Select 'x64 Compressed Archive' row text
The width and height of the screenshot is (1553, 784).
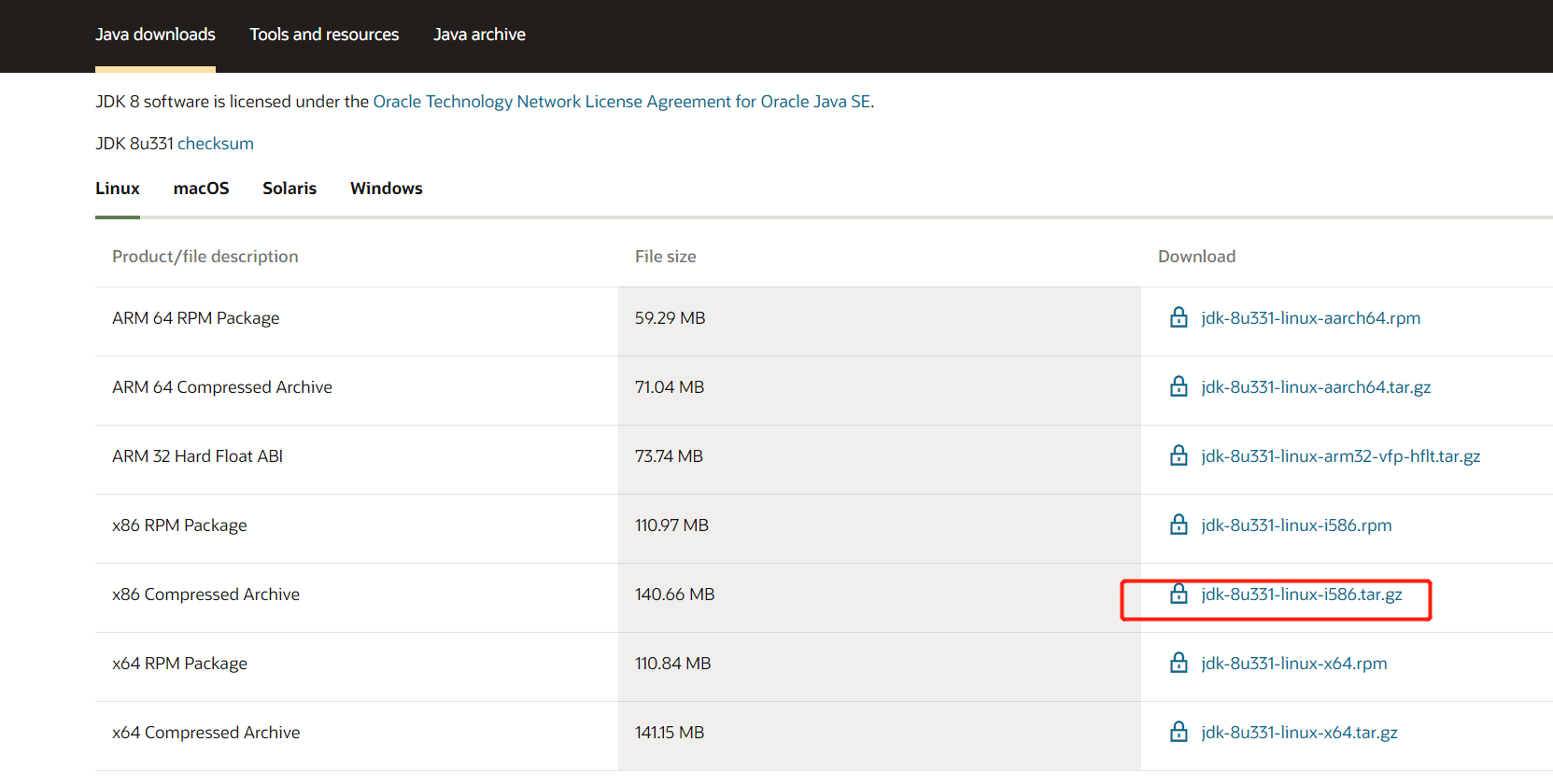[205, 733]
